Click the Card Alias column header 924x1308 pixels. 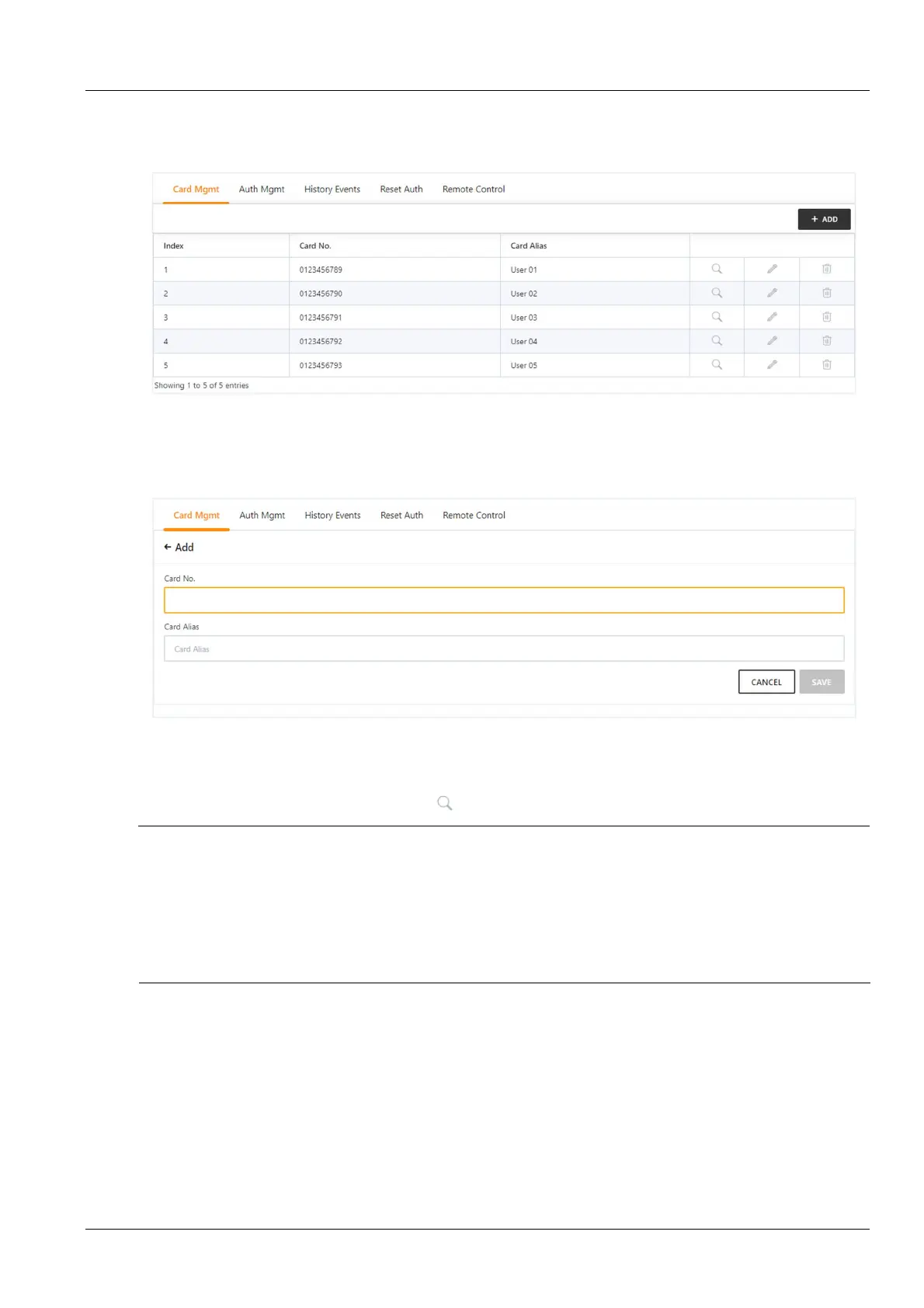tap(595, 245)
